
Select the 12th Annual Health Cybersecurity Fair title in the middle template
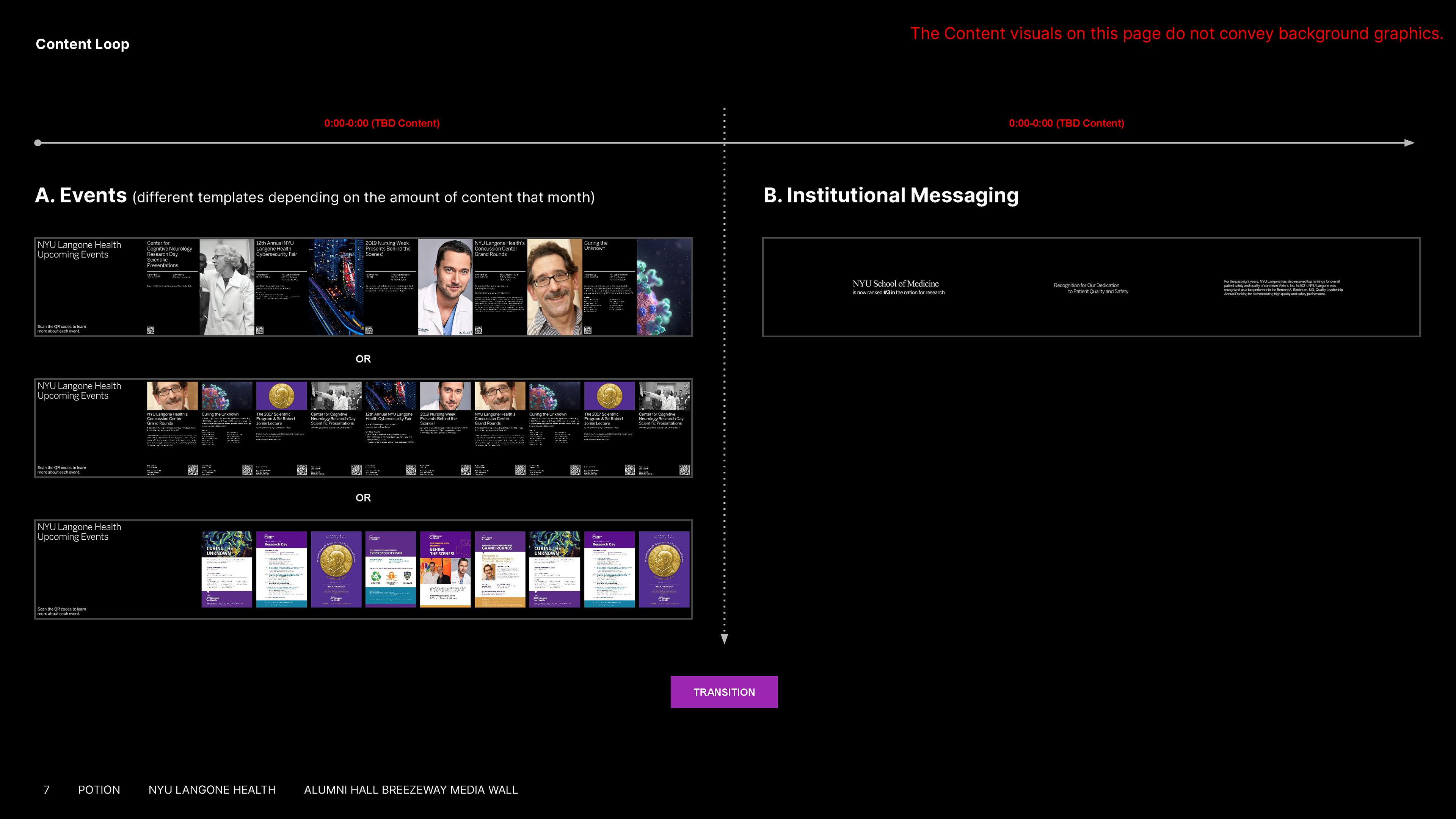click(389, 416)
